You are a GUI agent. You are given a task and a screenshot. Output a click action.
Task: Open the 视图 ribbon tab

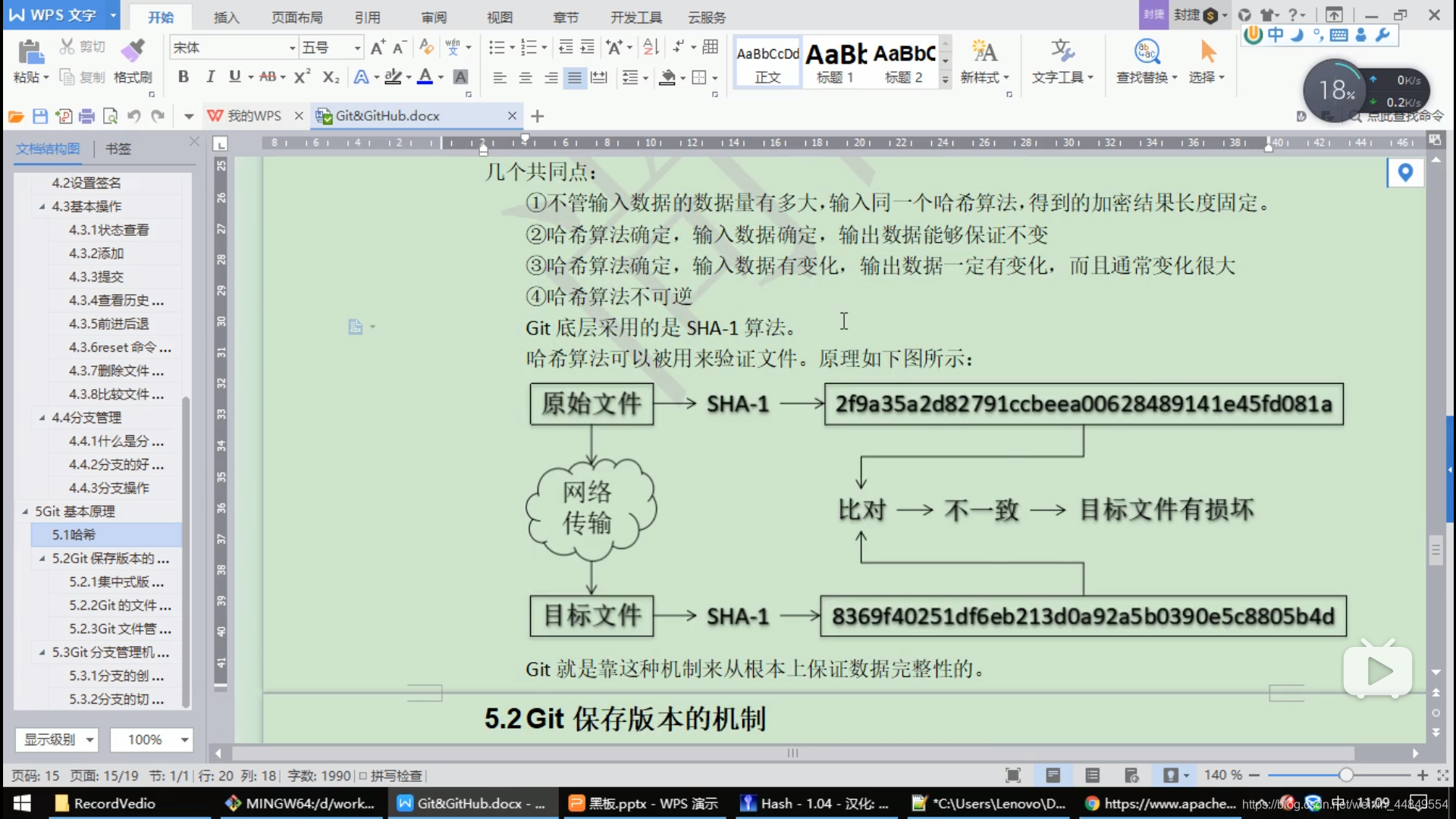pos(500,17)
